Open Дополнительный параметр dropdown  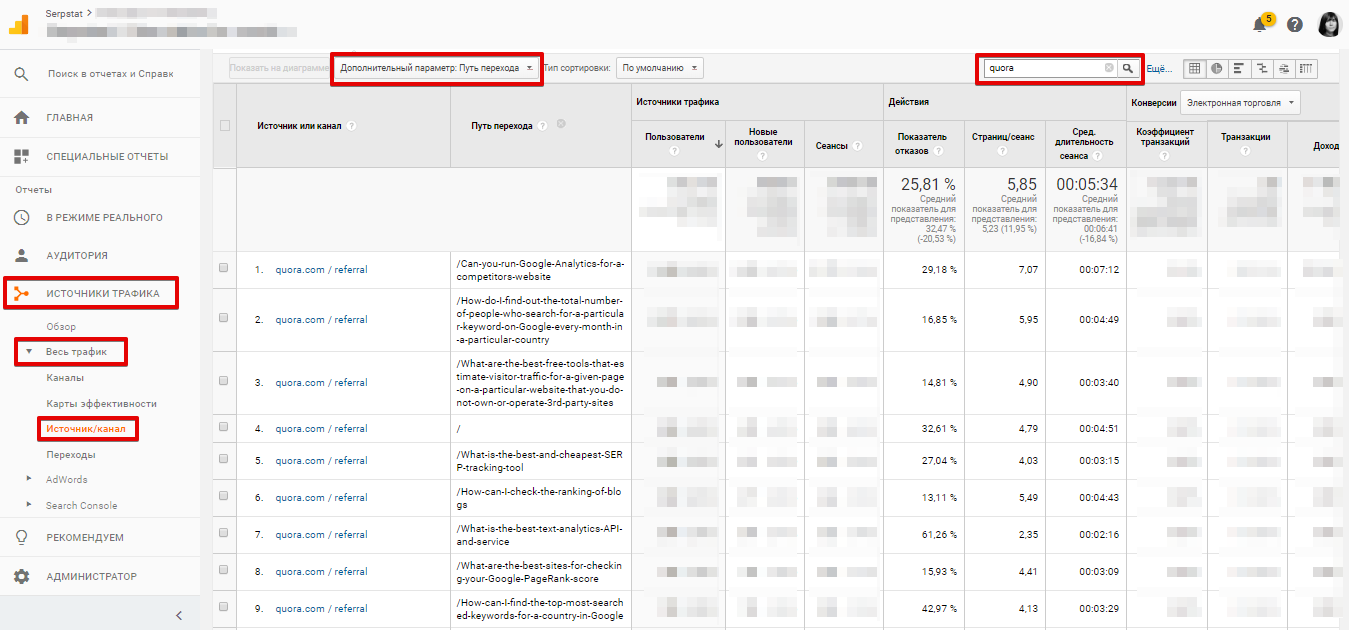pos(436,68)
